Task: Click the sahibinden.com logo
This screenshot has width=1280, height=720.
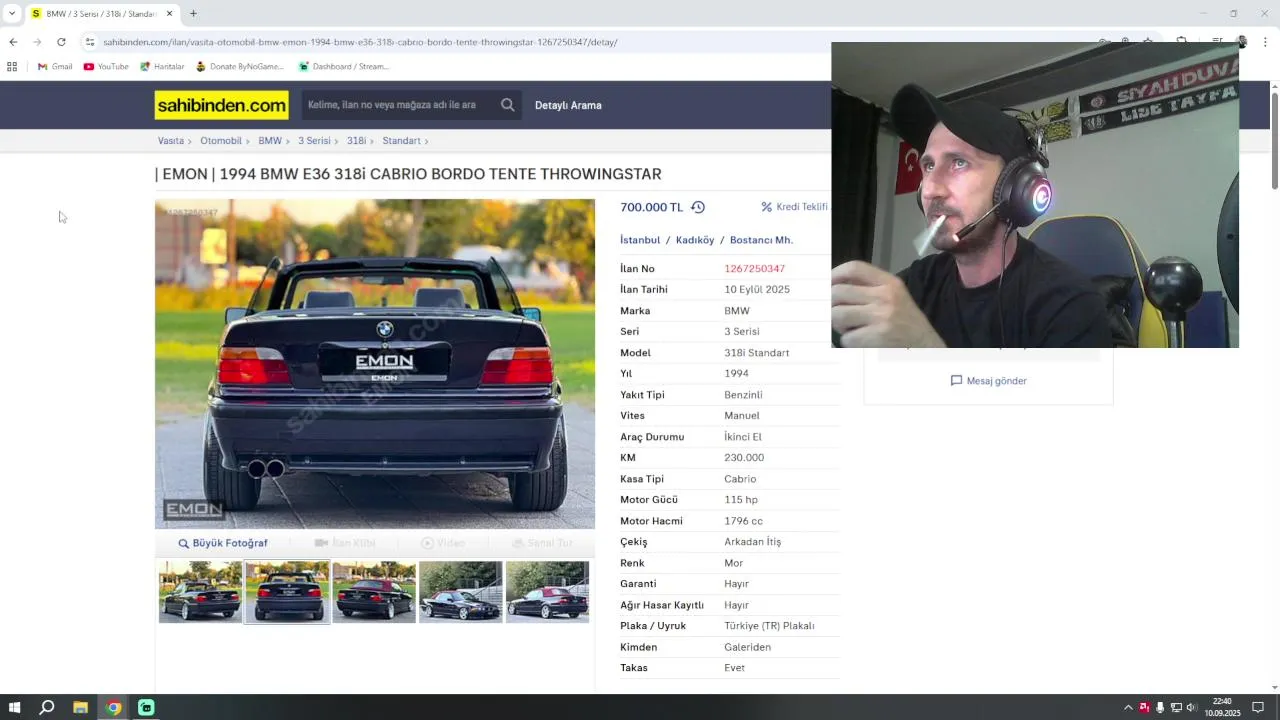Action: 221,105
